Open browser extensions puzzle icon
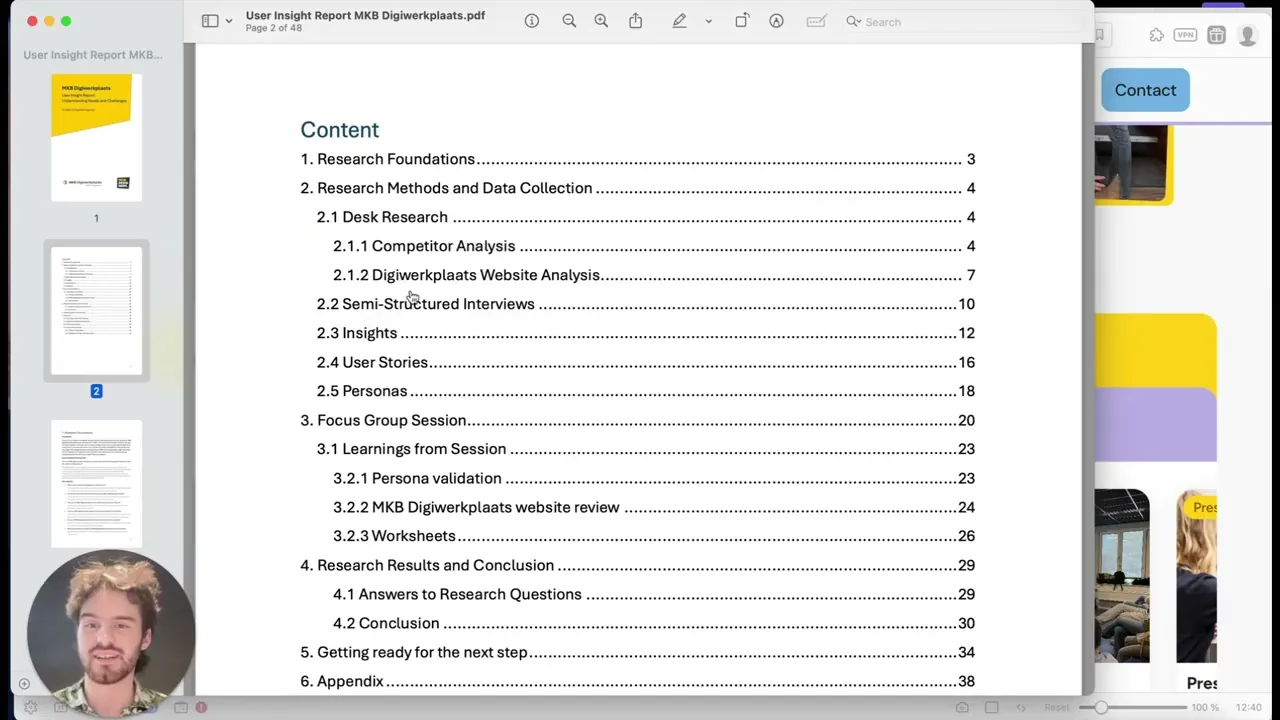 pos(1157,35)
